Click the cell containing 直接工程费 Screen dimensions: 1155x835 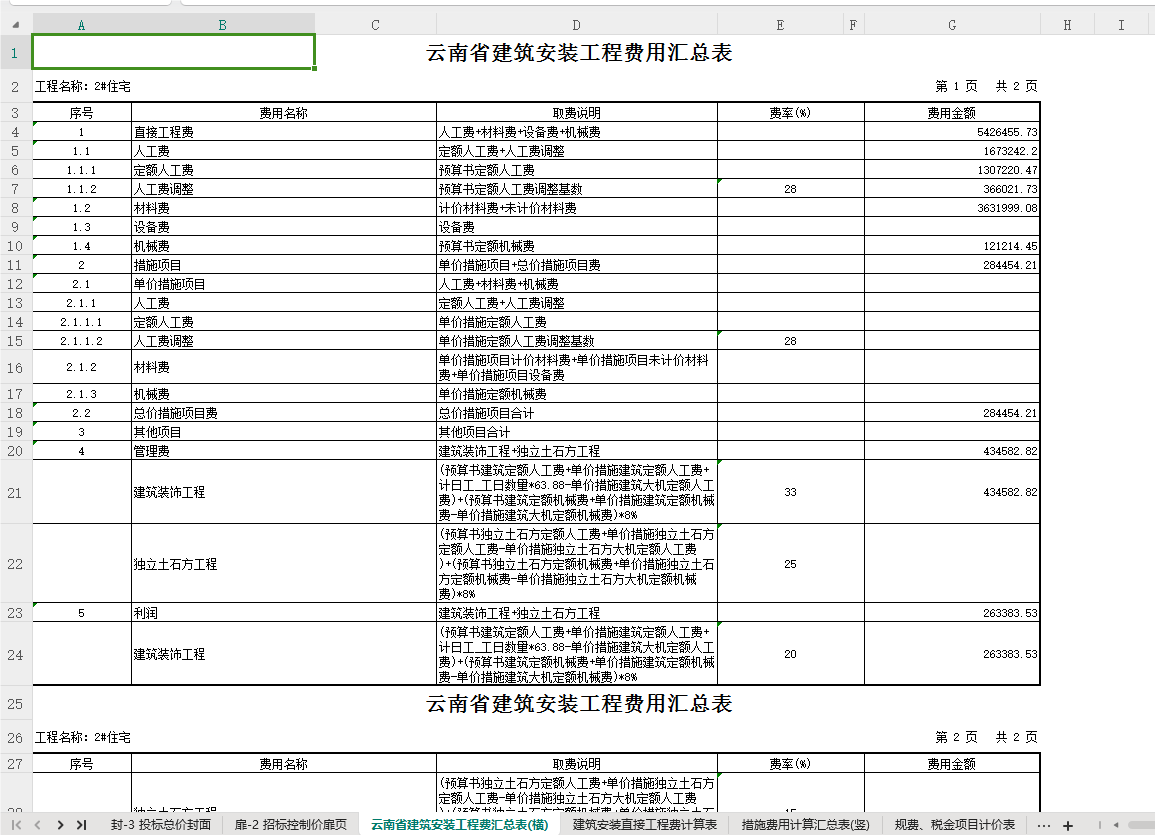click(284, 133)
